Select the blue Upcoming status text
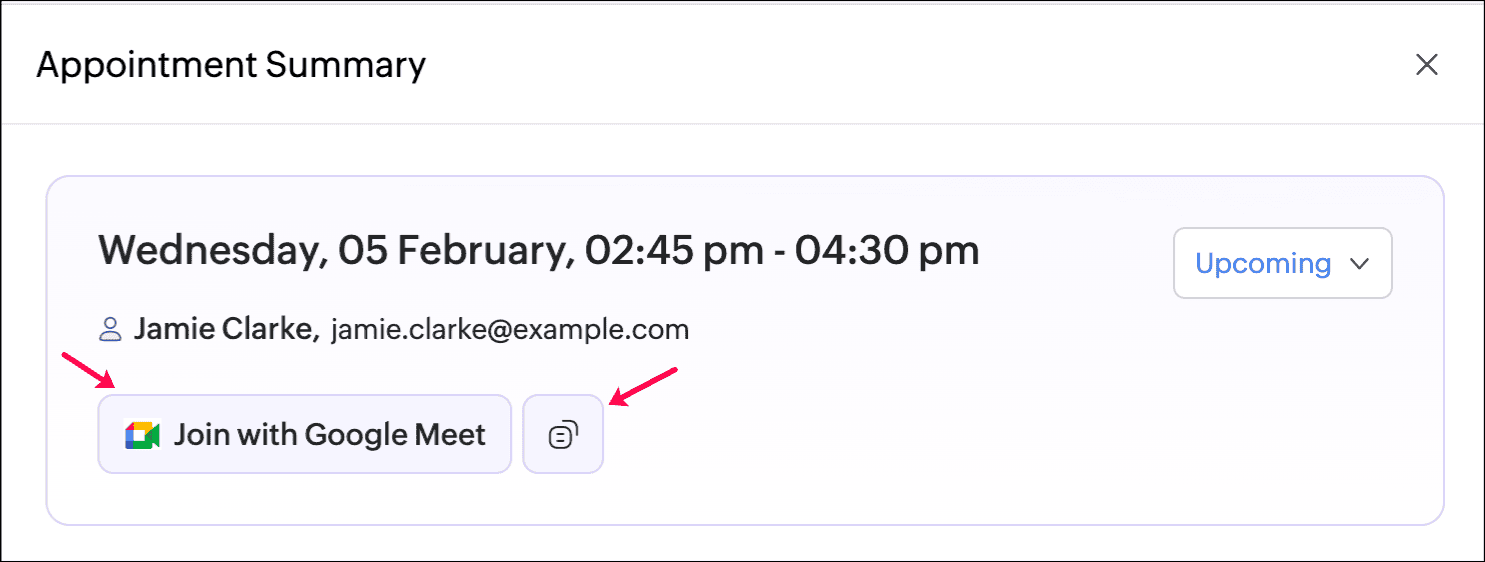 [x=1263, y=264]
